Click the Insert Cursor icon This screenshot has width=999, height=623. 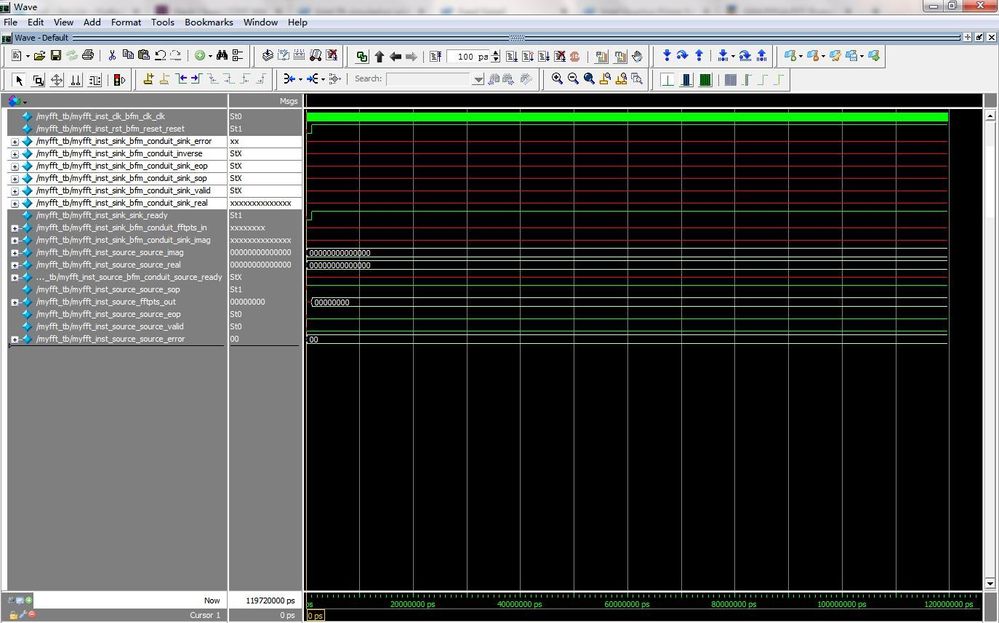(149, 79)
